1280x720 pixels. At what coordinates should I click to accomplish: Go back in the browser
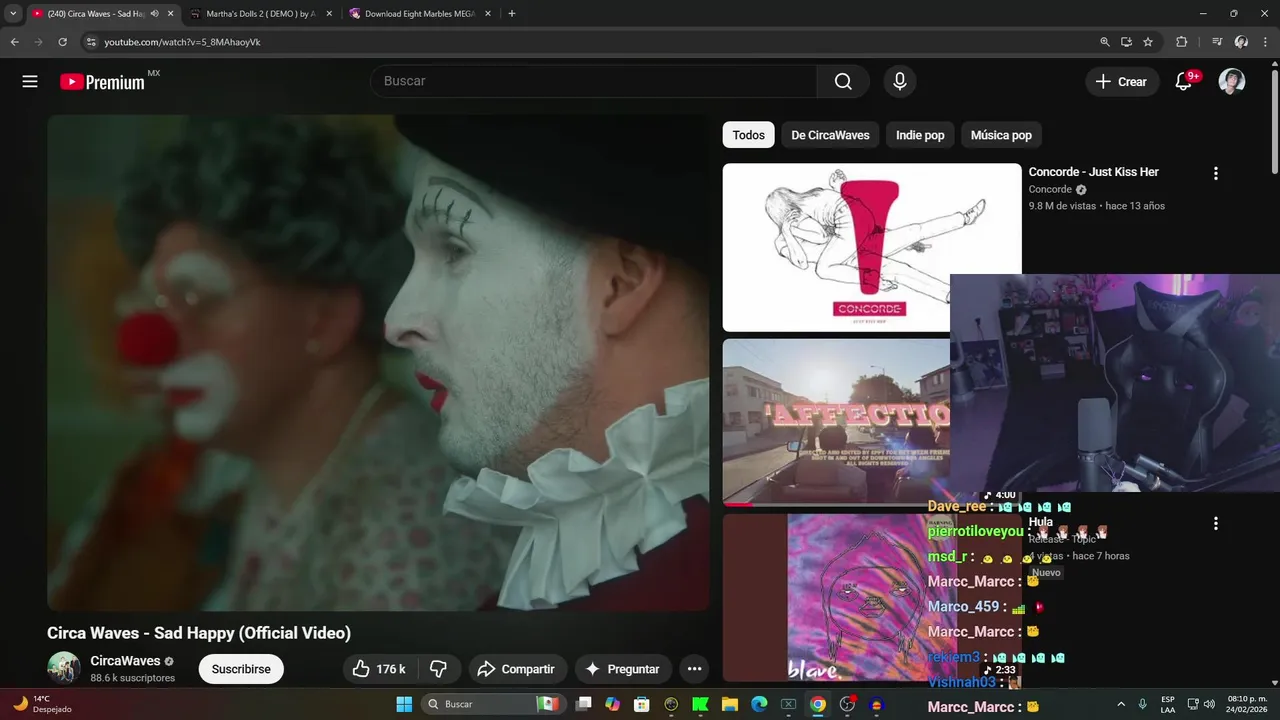point(14,42)
